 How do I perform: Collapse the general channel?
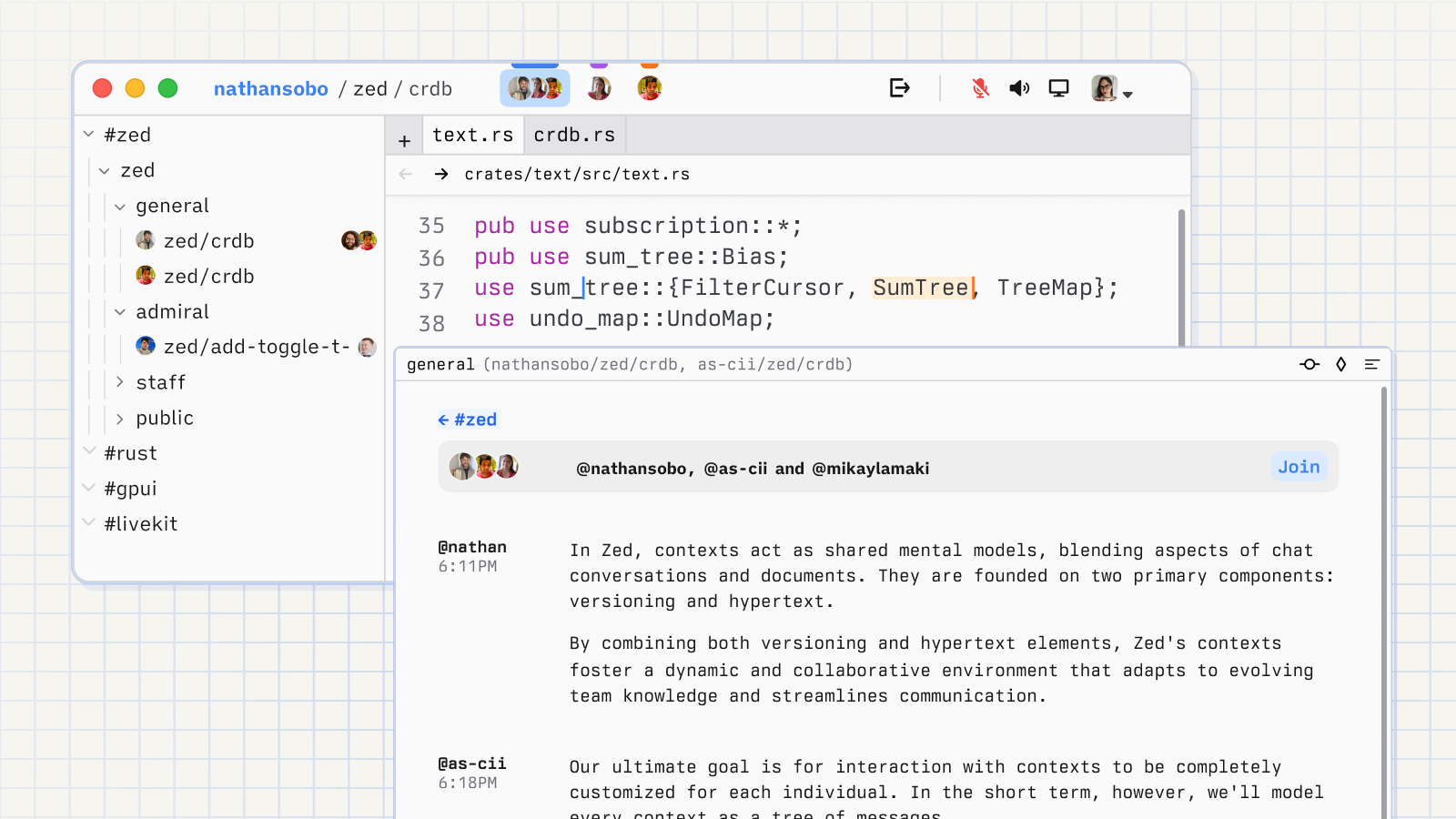point(120,207)
